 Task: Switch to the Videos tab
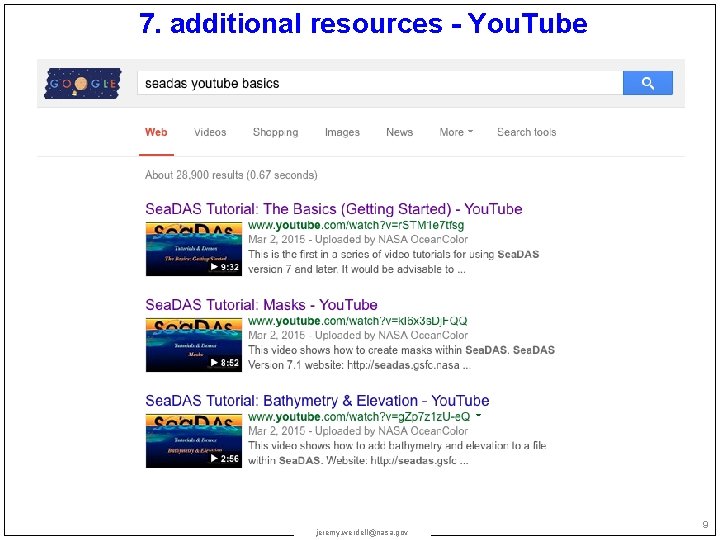click(210, 132)
